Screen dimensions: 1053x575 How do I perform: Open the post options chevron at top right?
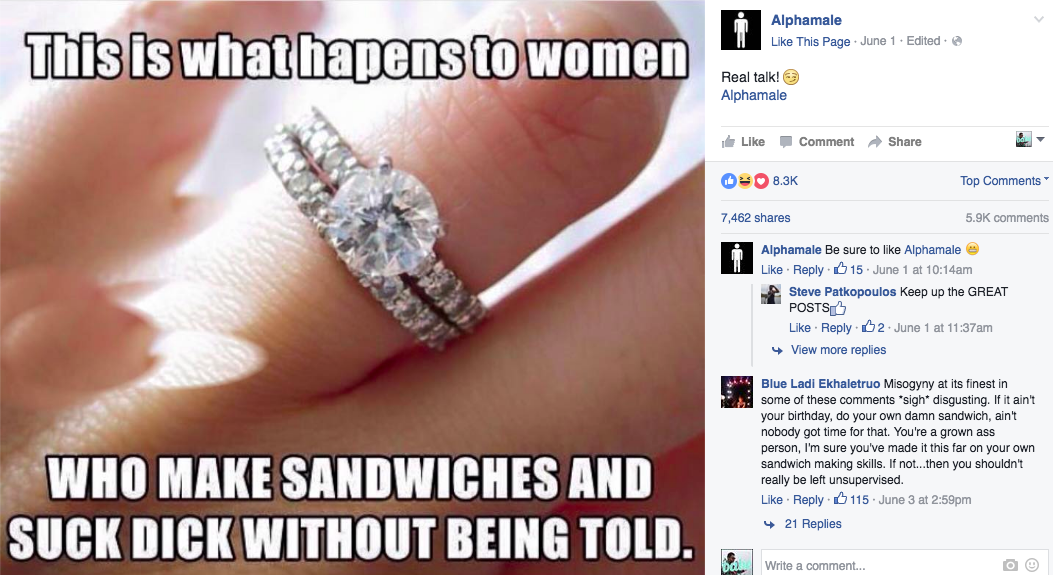1038,19
